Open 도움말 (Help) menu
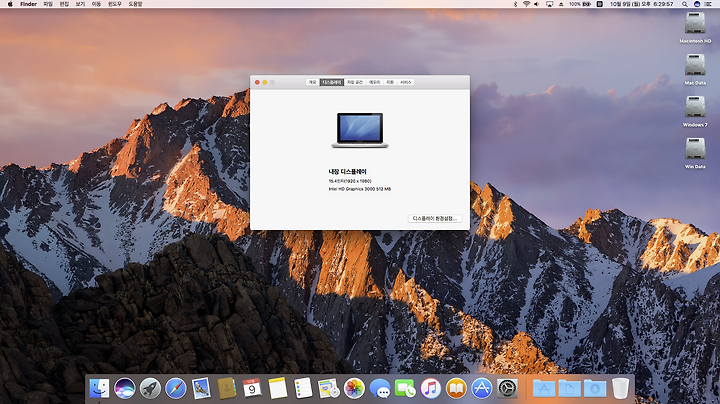 pos(135,4)
